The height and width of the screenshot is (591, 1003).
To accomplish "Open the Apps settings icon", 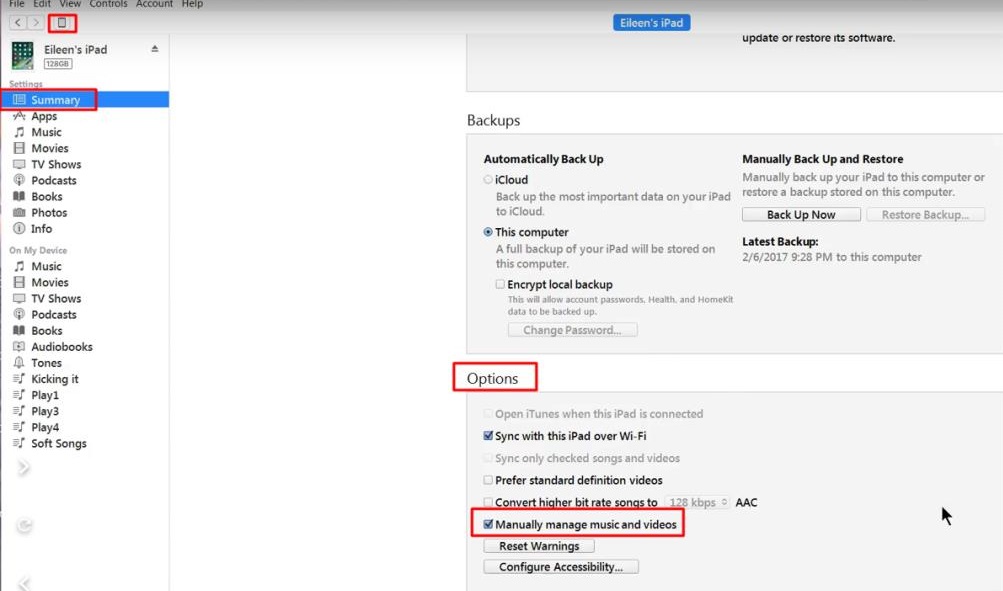I will click(19, 116).
